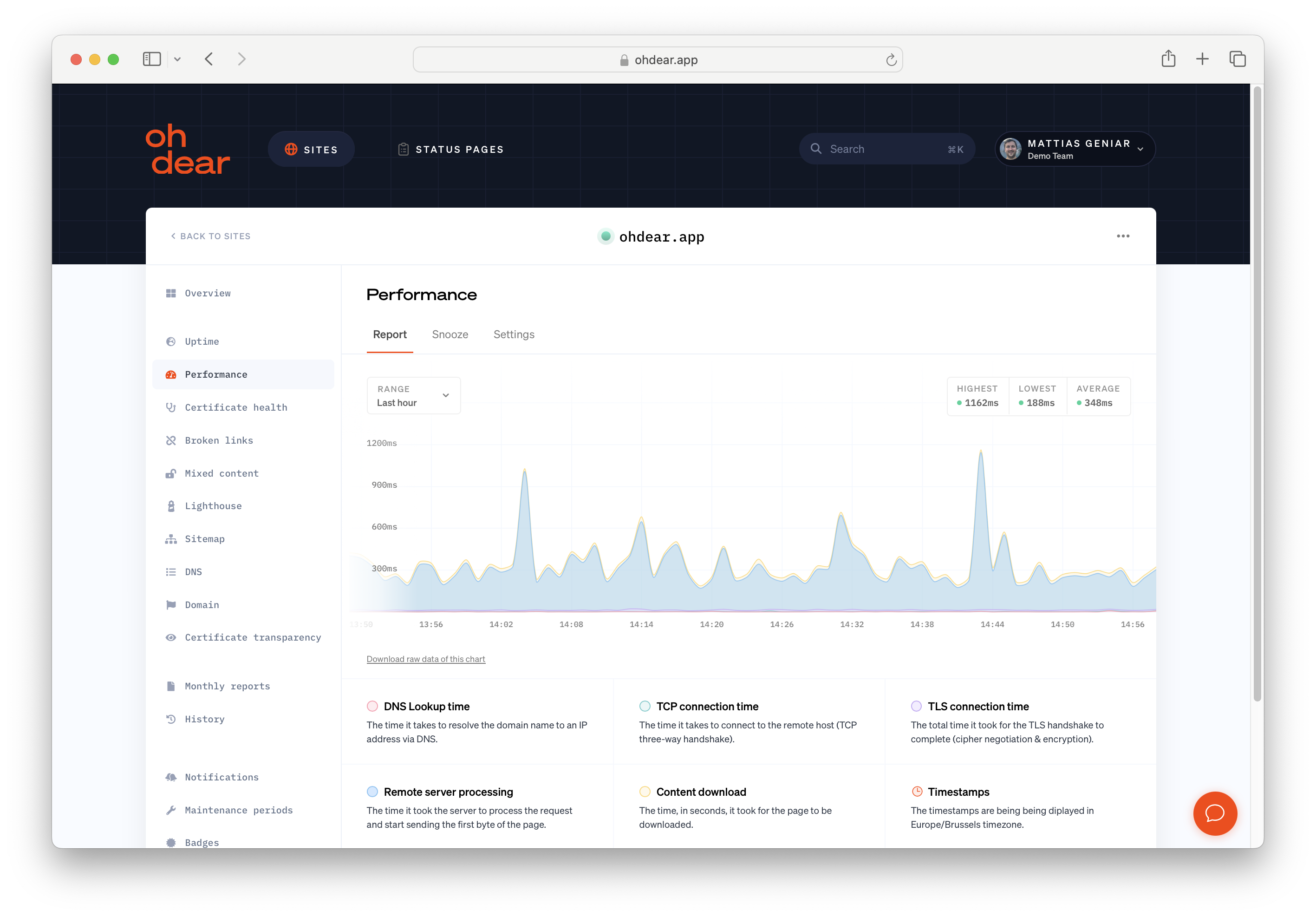Navigate to Status Pages
The image size is (1316, 917).
(450, 149)
